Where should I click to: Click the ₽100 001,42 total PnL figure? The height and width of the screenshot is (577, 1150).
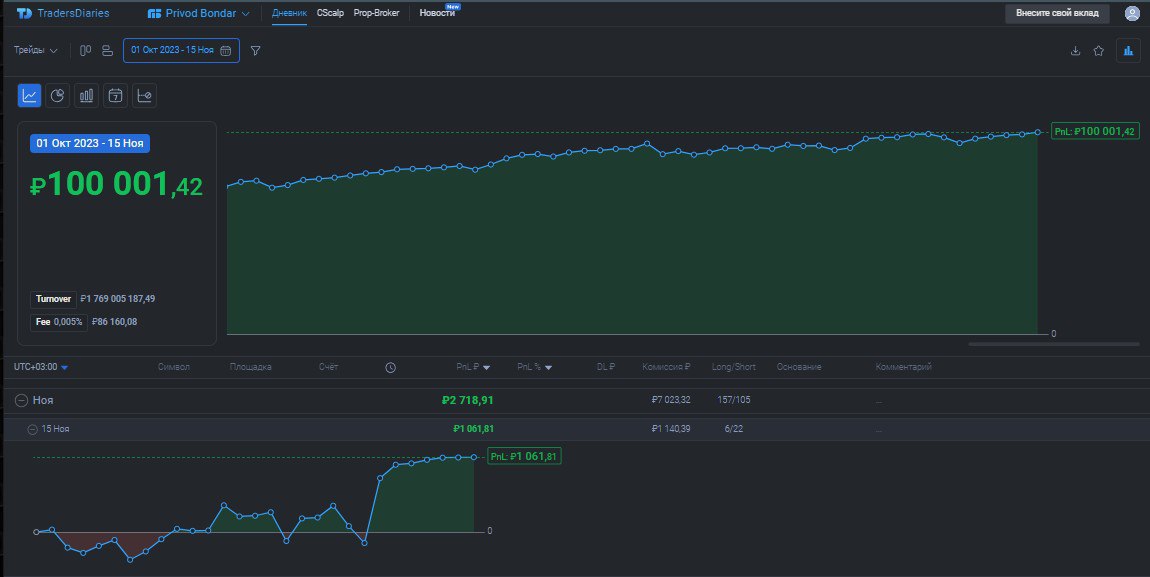point(116,185)
